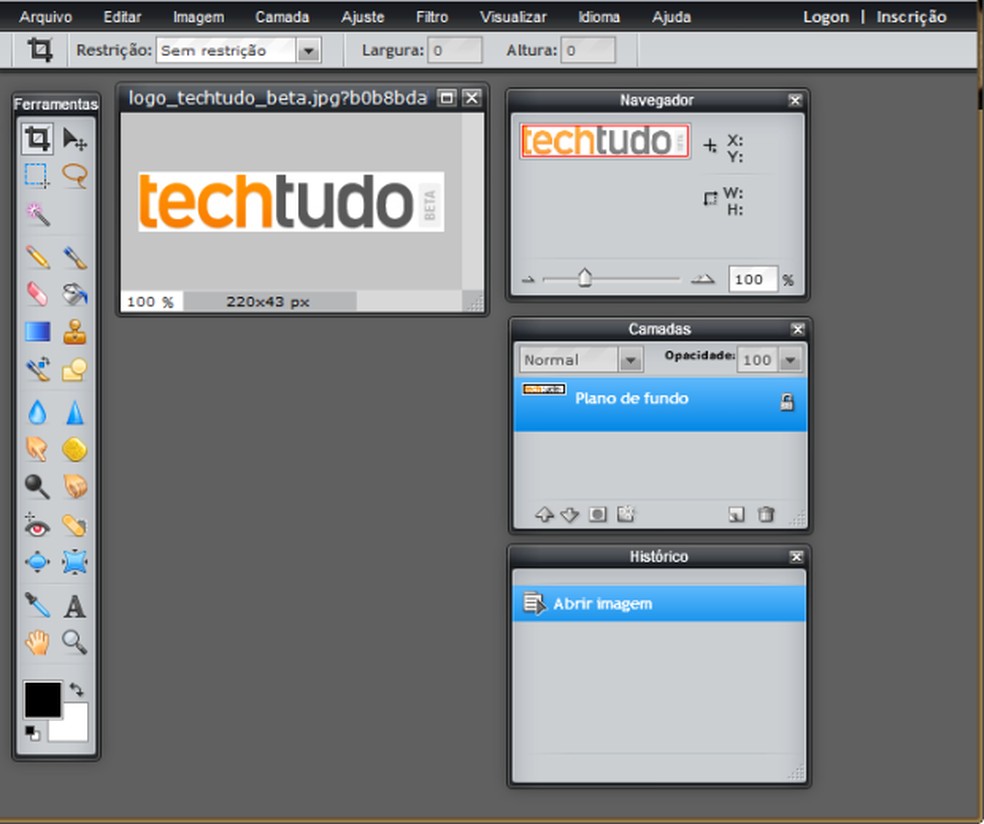
Task: Select the Pinch tool
Action: click(x=75, y=562)
